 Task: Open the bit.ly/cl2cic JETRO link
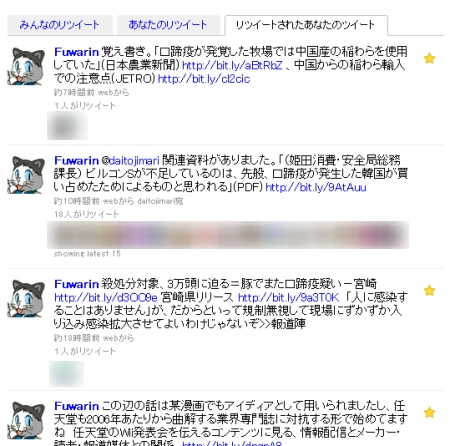[204, 79]
